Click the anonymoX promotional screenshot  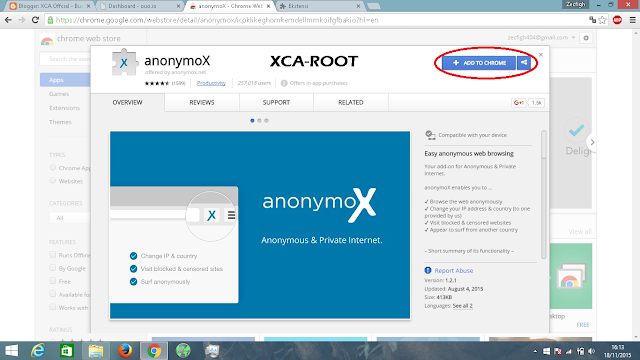click(x=260, y=225)
